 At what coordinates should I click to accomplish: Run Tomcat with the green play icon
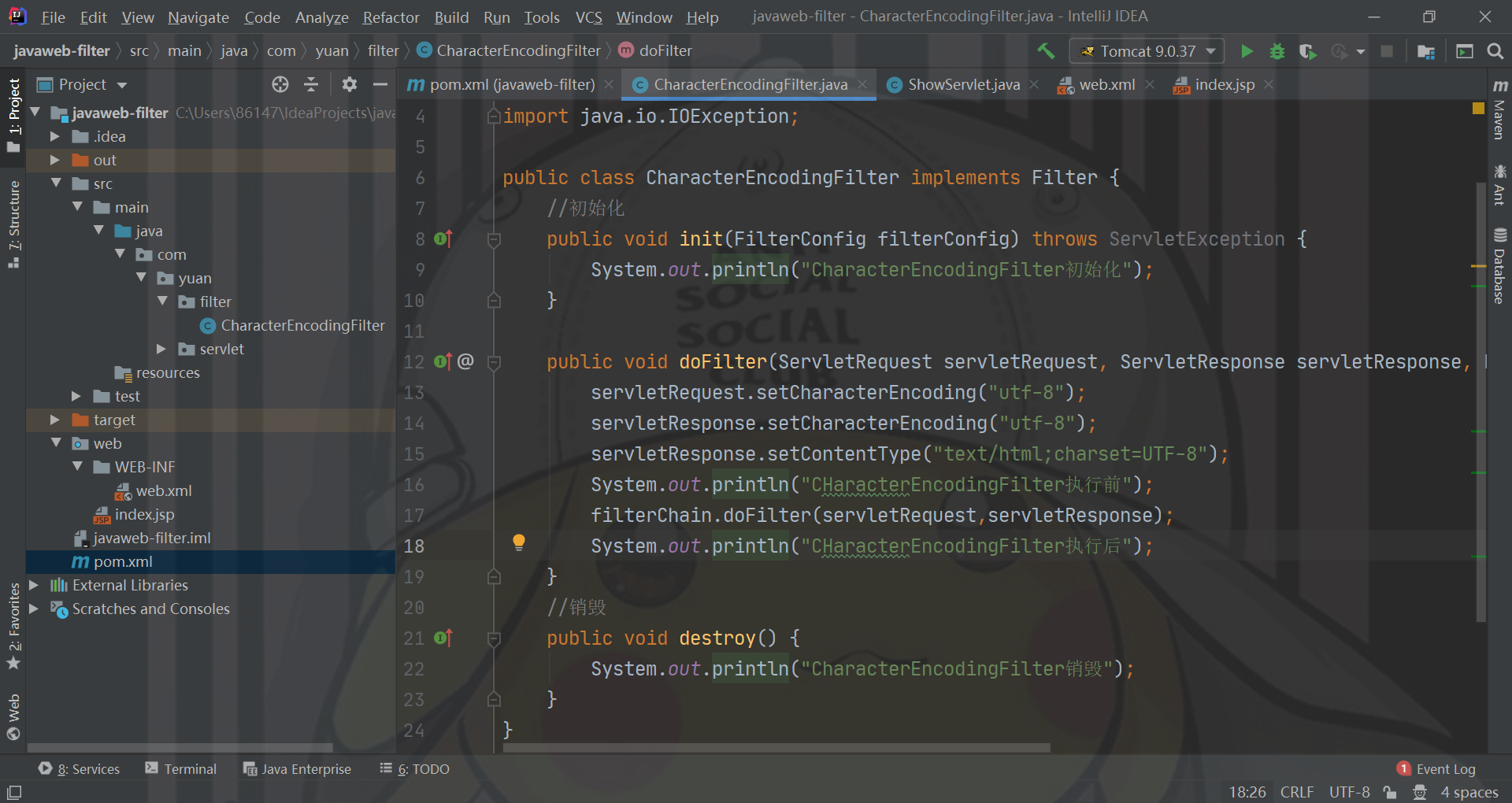pos(1247,51)
